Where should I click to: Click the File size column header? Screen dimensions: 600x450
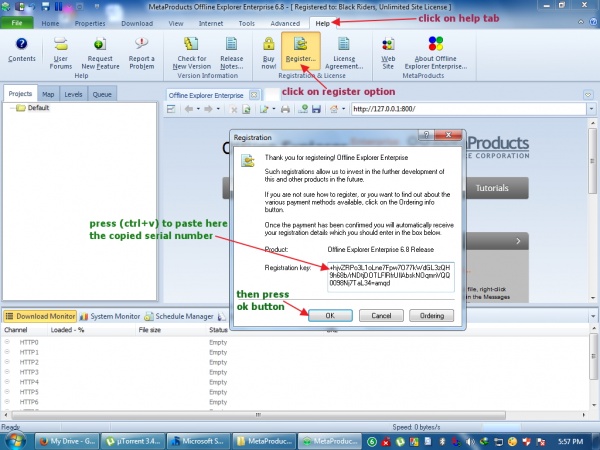click(x=171, y=330)
